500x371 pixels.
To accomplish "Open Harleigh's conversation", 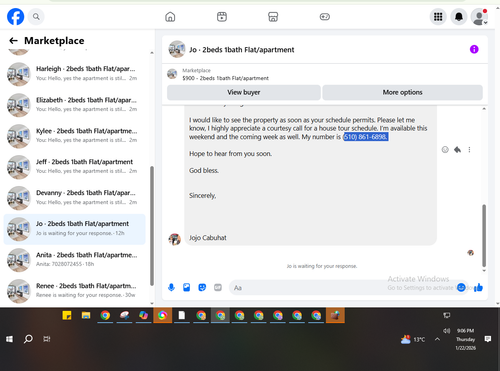I will [x=74, y=73].
